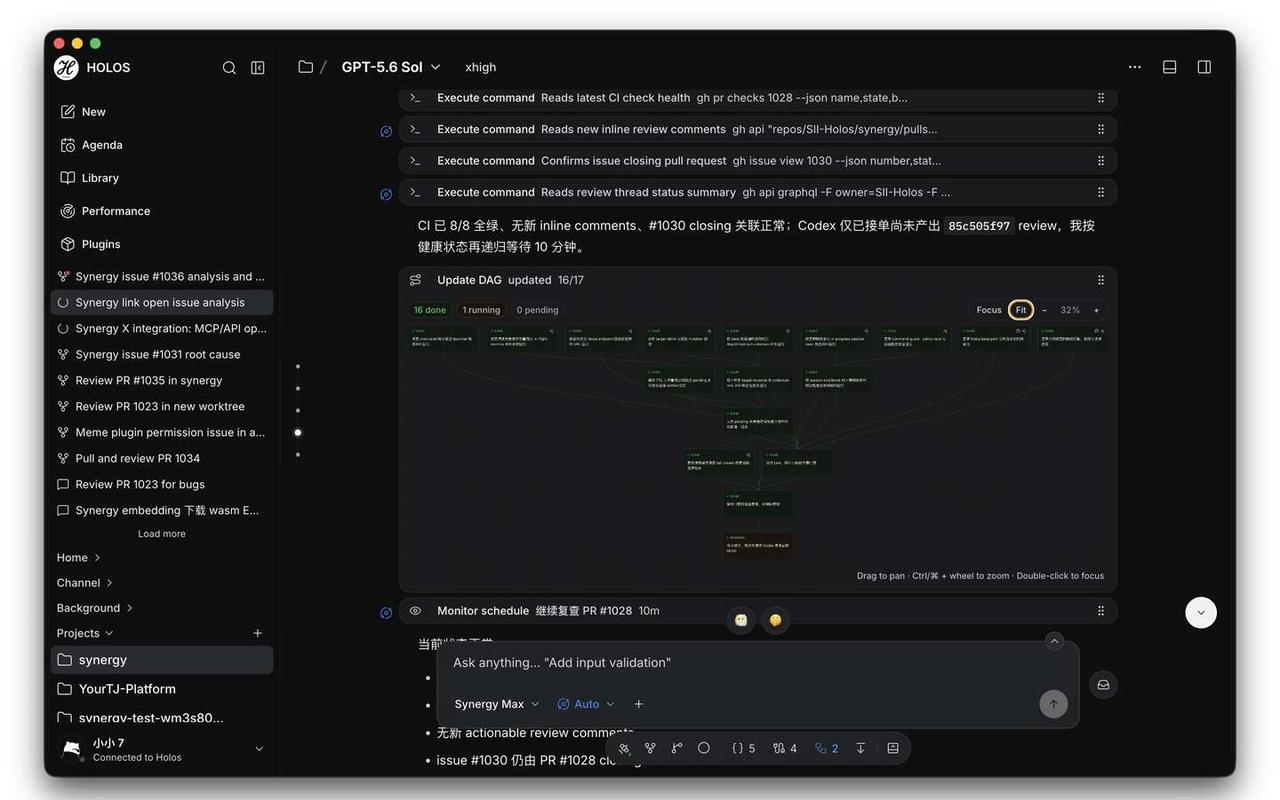Filter DAG by '0 pending' badge
Viewport: 1280px width, 800px height.
coord(537,310)
